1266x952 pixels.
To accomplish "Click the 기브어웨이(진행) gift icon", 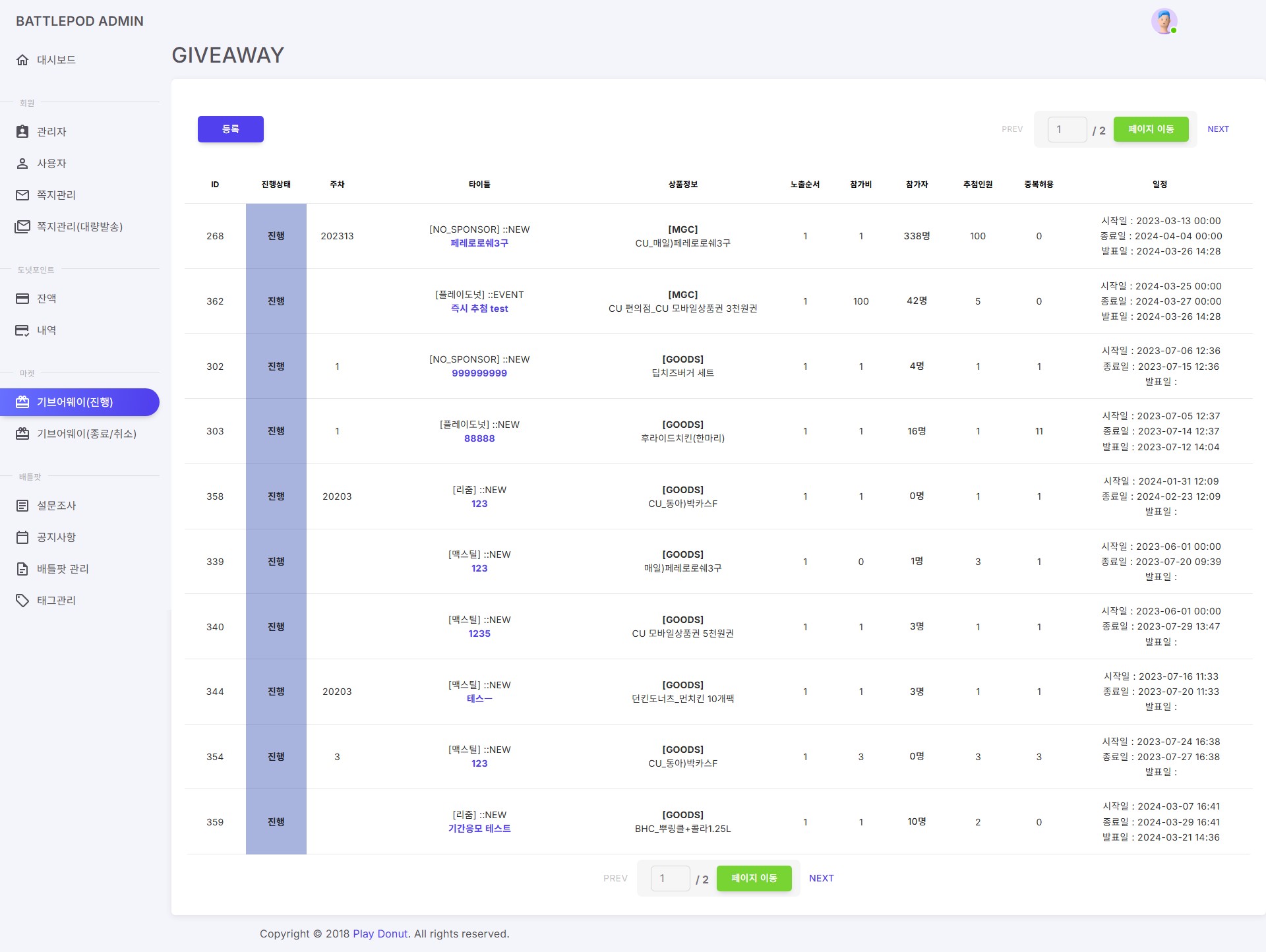I will tap(23, 402).
